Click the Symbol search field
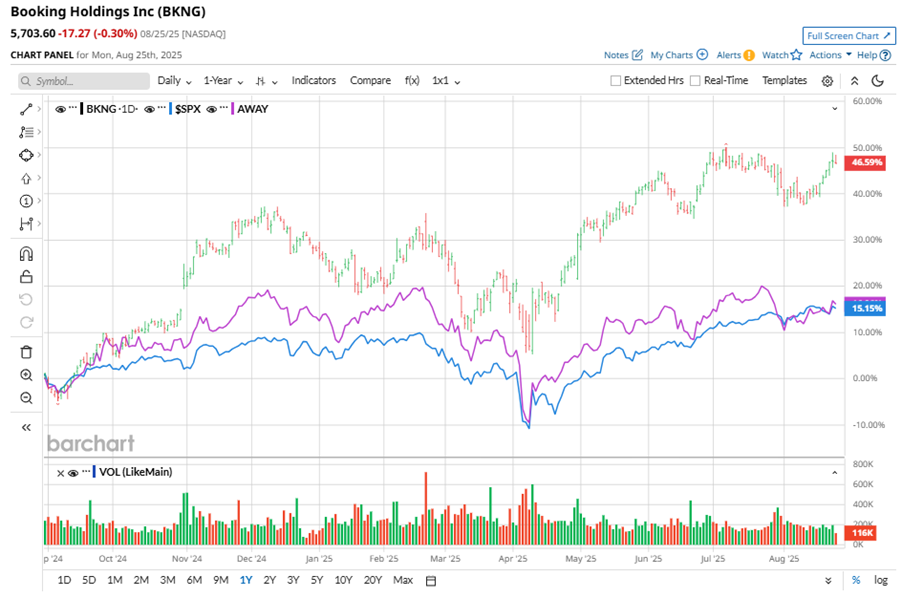The height and width of the screenshot is (598, 902). (83, 81)
